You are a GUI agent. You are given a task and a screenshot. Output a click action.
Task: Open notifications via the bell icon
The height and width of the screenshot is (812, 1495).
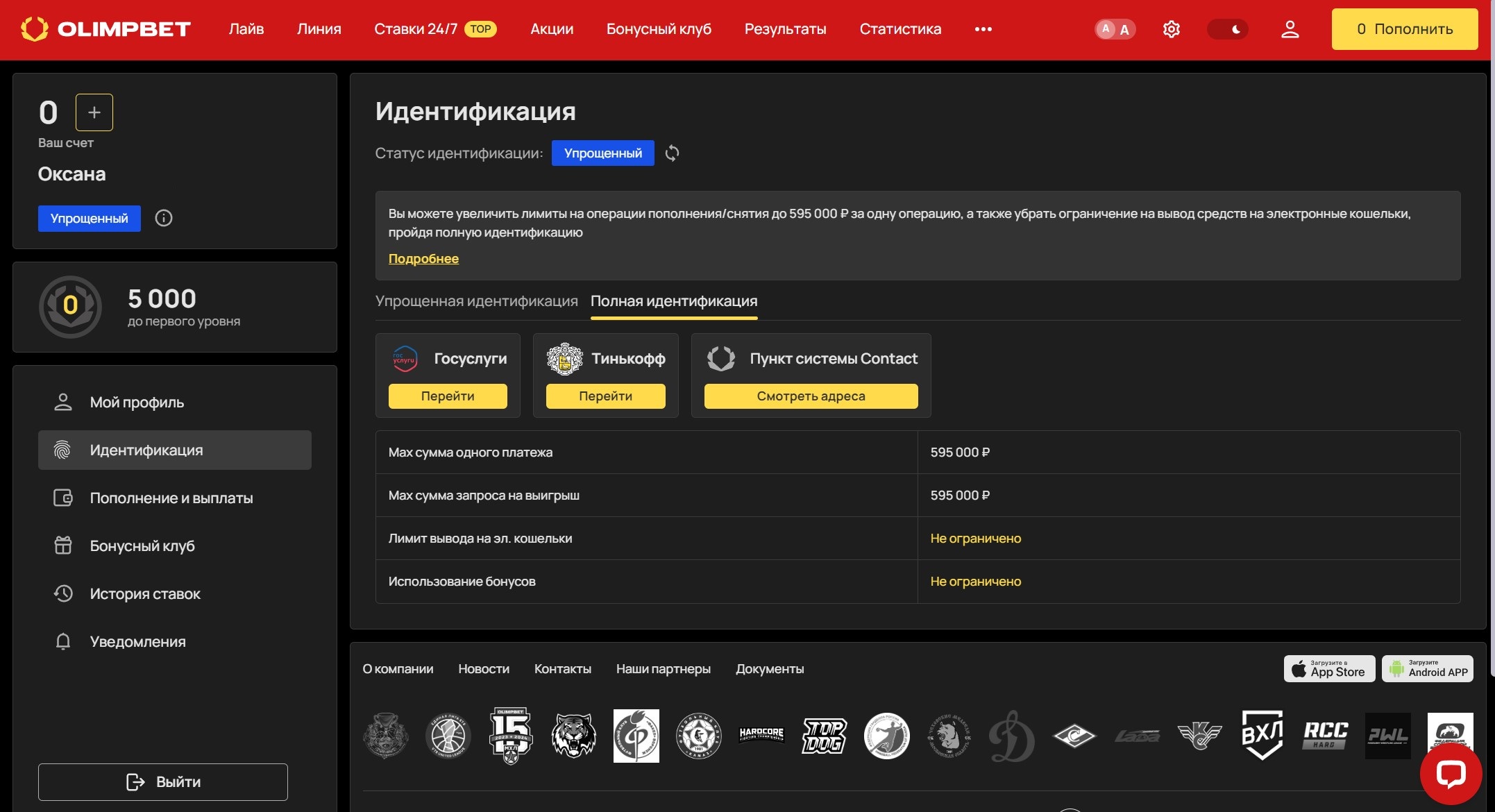[x=63, y=641]
